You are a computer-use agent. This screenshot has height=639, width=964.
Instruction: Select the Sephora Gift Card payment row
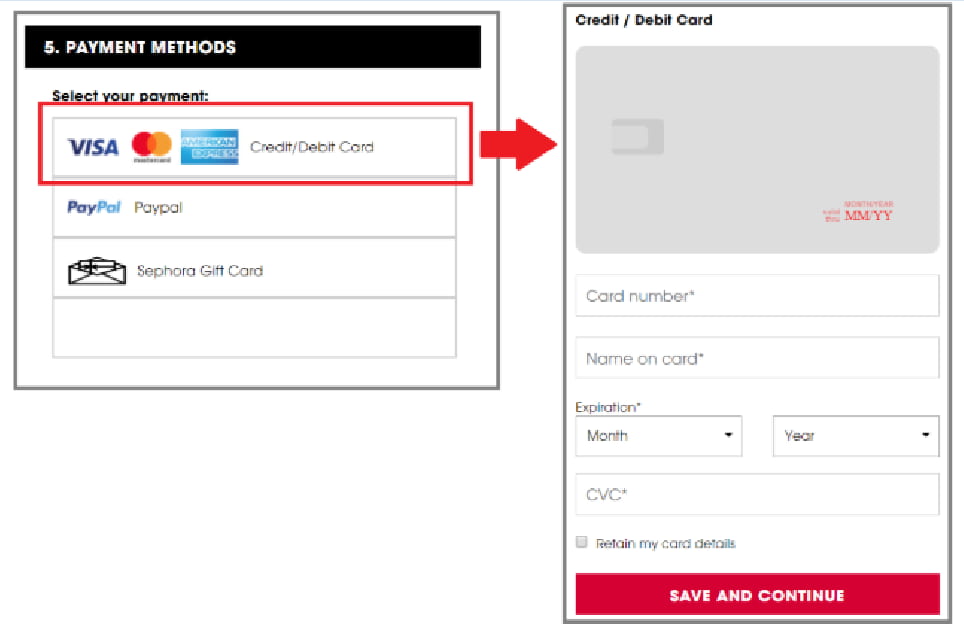pyautogui.click(x=253, y=268)
